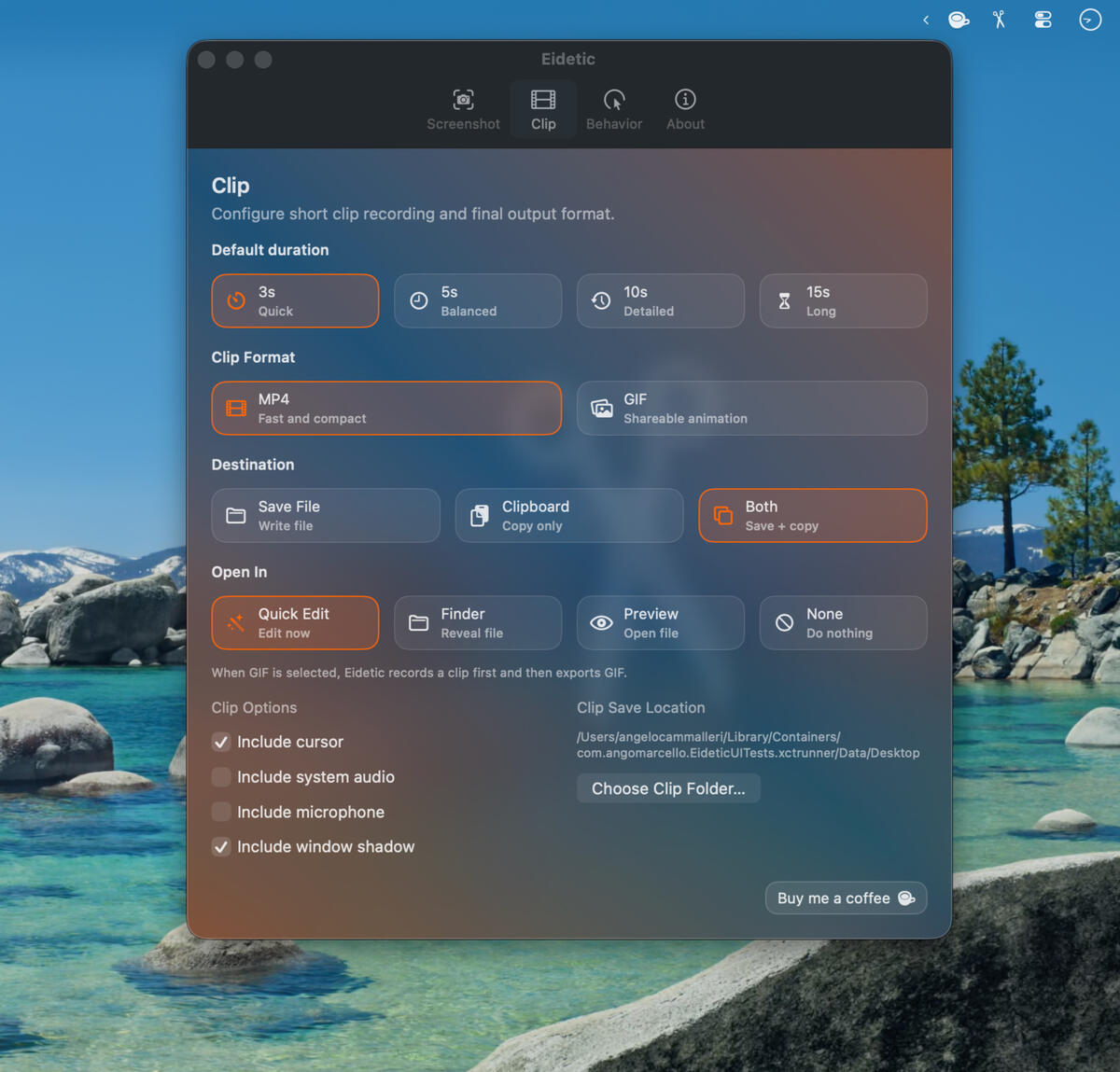The height and width of the screenshot is (1072, 1120).
Task: Click Choose Clip Folder button
Action: [668, 788]
